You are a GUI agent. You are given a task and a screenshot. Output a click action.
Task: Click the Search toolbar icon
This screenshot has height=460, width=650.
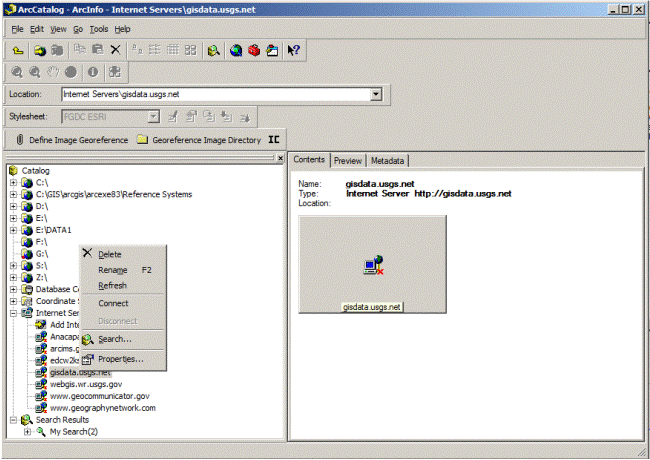(x=213, y=51)
